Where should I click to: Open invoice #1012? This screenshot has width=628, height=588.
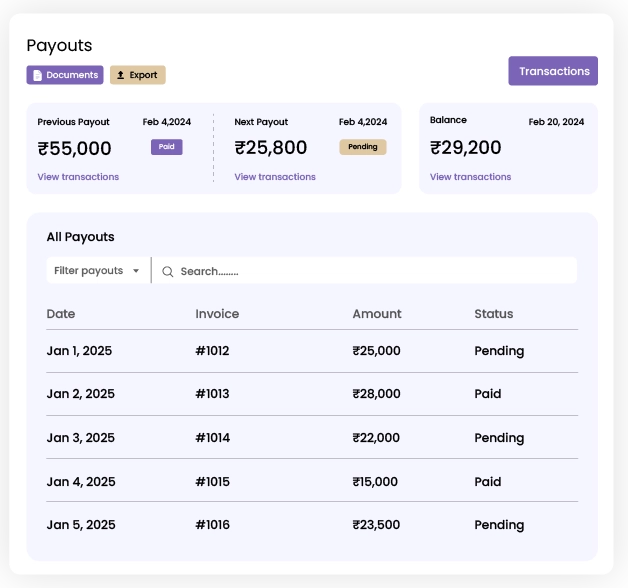212,351
